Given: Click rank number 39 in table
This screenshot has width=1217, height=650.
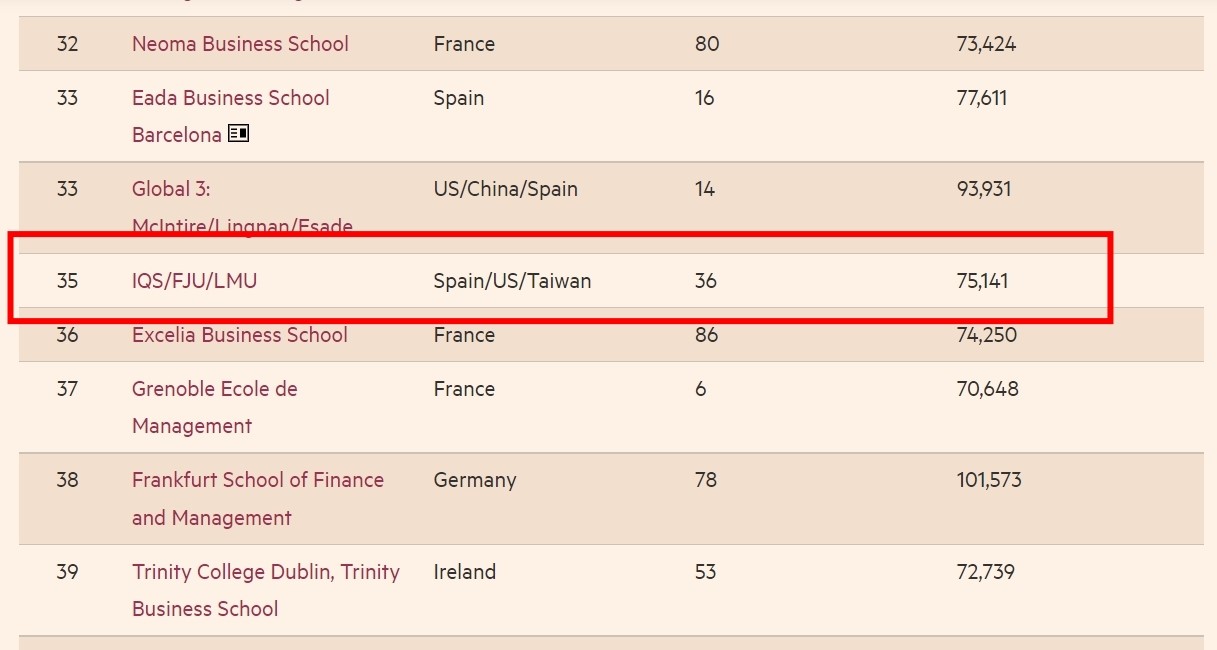Looking at the screenshot, I should click(67, 572).
